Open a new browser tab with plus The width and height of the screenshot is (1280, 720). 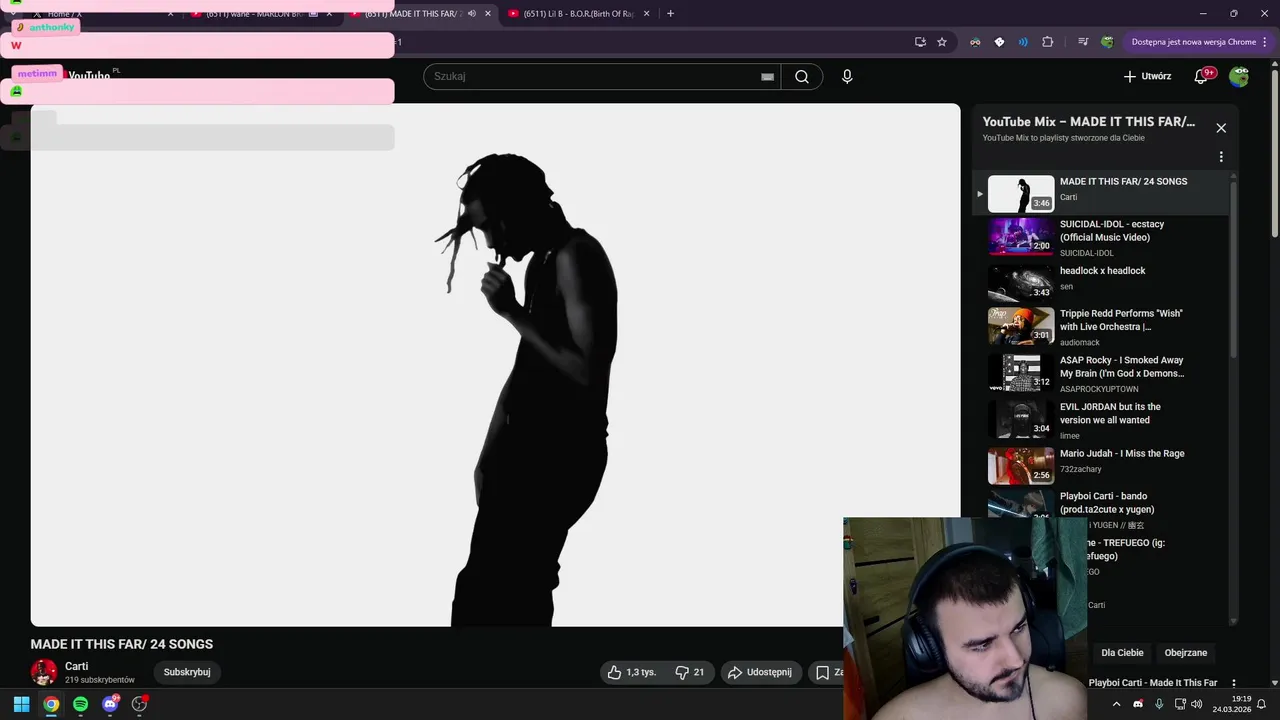coord(670,14)
